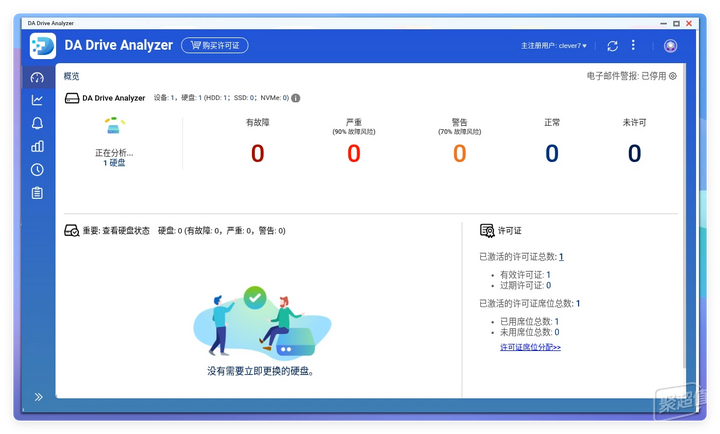Image resolution: width=720 pixels, height=434 pixels.
Task: Click the 购买许可证 button
Action: point(215,46)
